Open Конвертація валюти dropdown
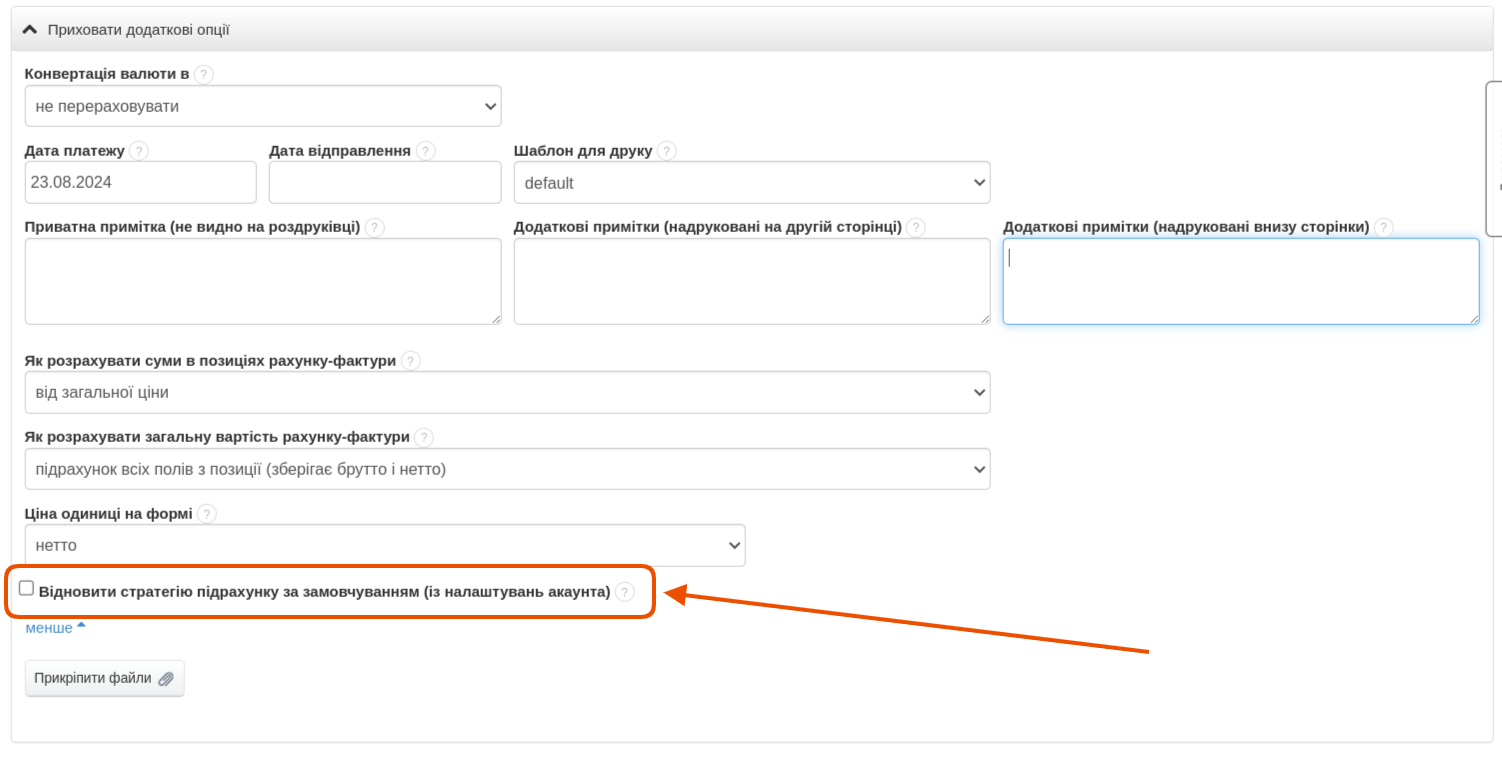The height and width of the screenshot is (762, 1502). coord(263,106)
